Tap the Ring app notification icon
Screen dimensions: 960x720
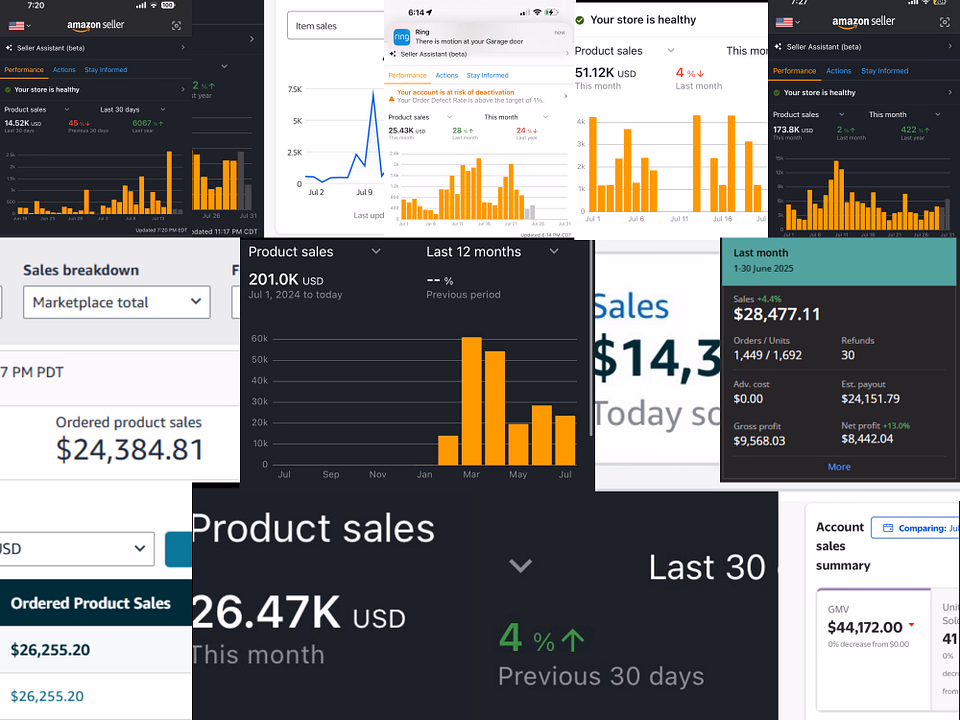pyautogui.click(x=402, y=37)
